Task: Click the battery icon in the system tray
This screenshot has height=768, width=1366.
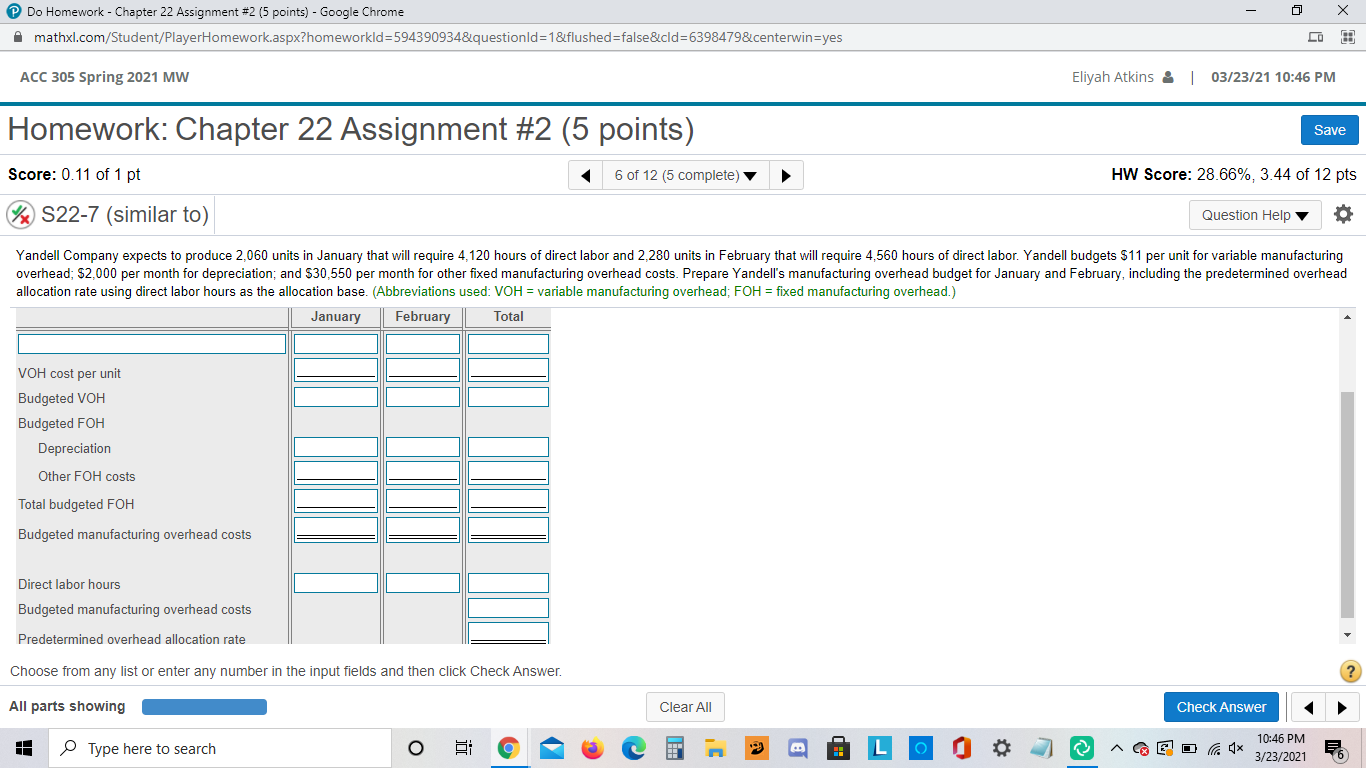Action: (x=1189, y=747)
